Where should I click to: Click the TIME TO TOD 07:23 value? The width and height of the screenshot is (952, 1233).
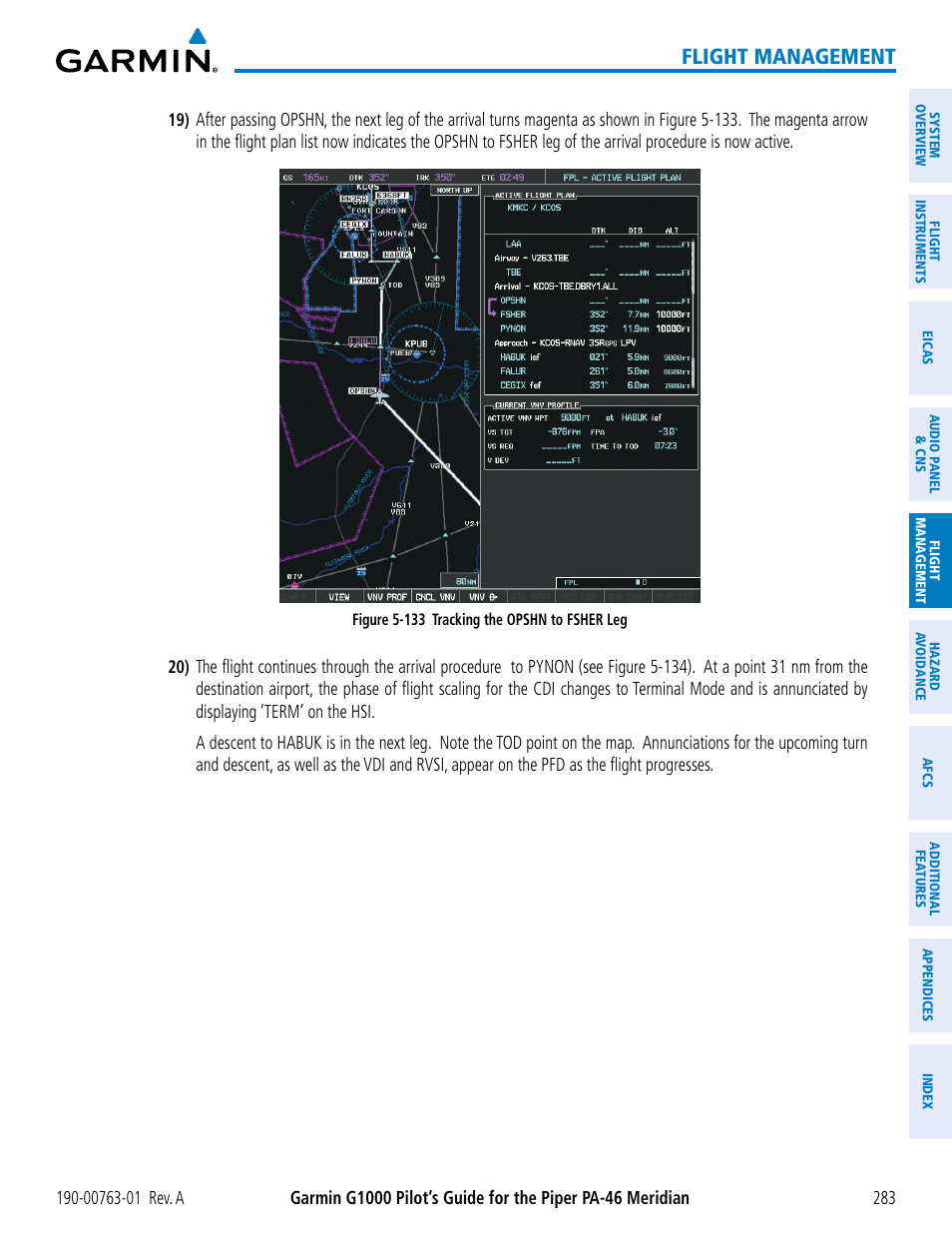(x=665, y=445)
